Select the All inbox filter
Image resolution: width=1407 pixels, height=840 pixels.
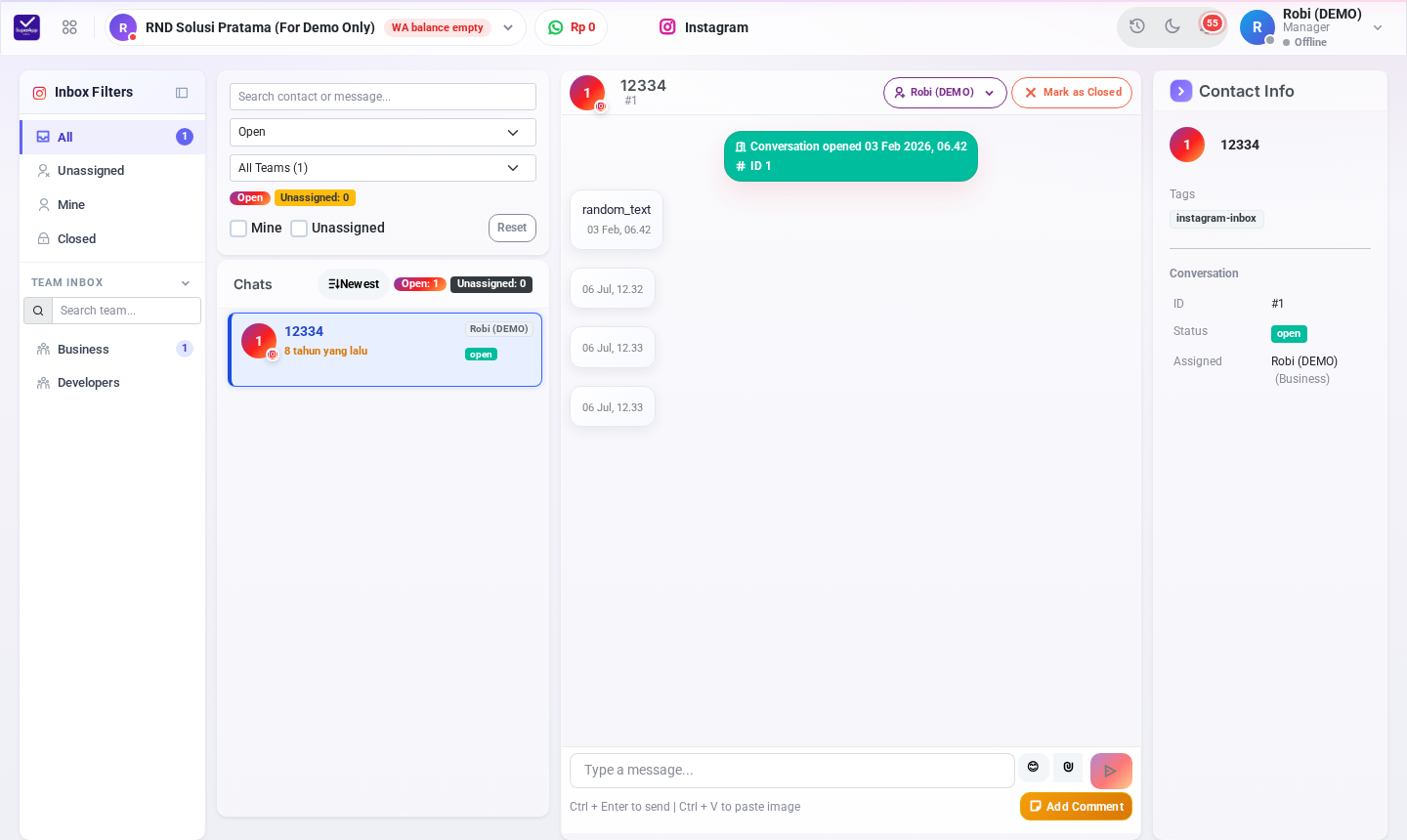(x=113, y=137)
